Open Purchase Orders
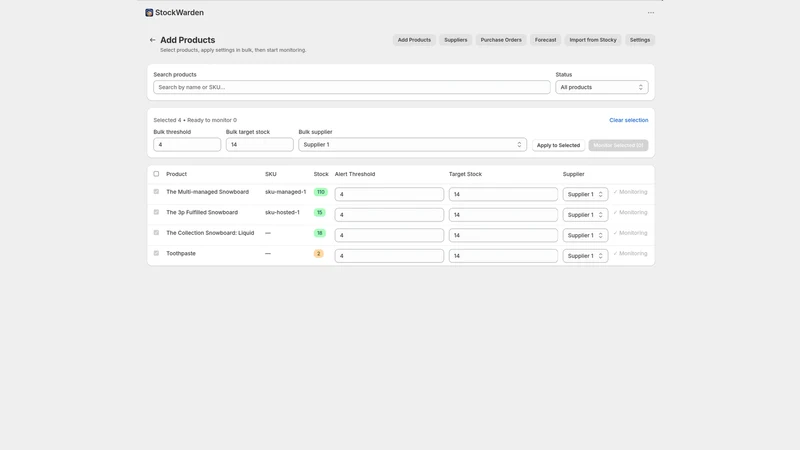The height and width of the screenshot is (450, 800). (x=501, y=40)
